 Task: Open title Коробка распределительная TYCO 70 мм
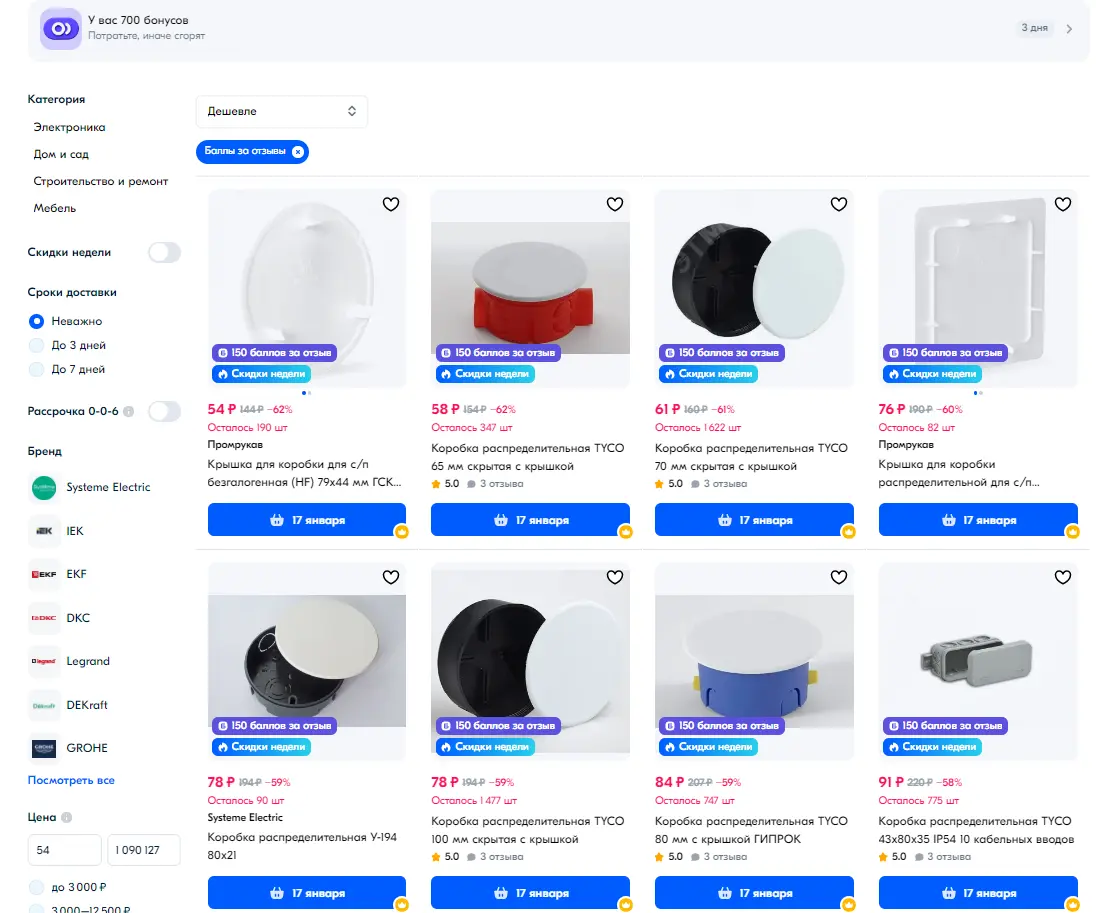[751, 457]
